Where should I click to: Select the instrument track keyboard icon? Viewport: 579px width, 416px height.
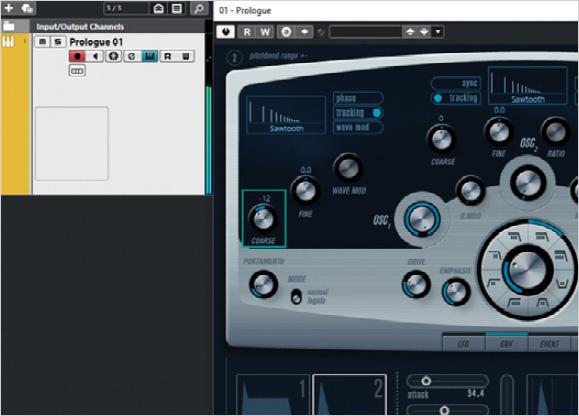pos(8,41)
